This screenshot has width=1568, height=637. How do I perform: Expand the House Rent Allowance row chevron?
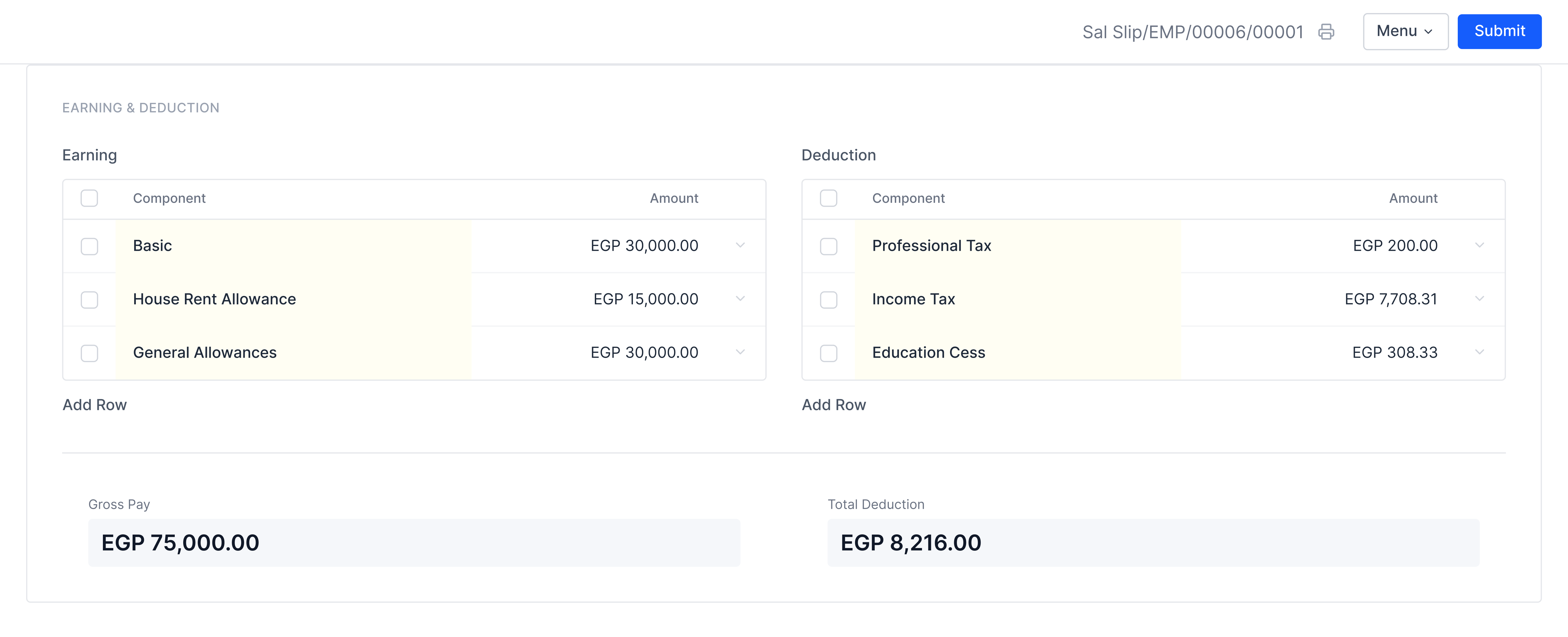(x=740, y=299)
